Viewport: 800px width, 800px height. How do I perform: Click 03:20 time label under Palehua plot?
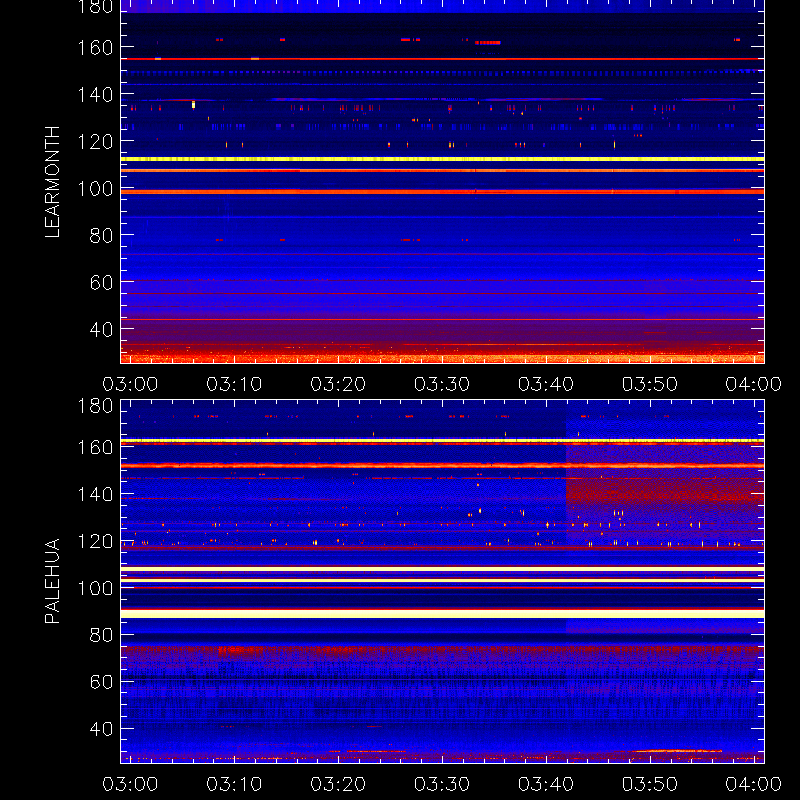[x=338, y=784]
